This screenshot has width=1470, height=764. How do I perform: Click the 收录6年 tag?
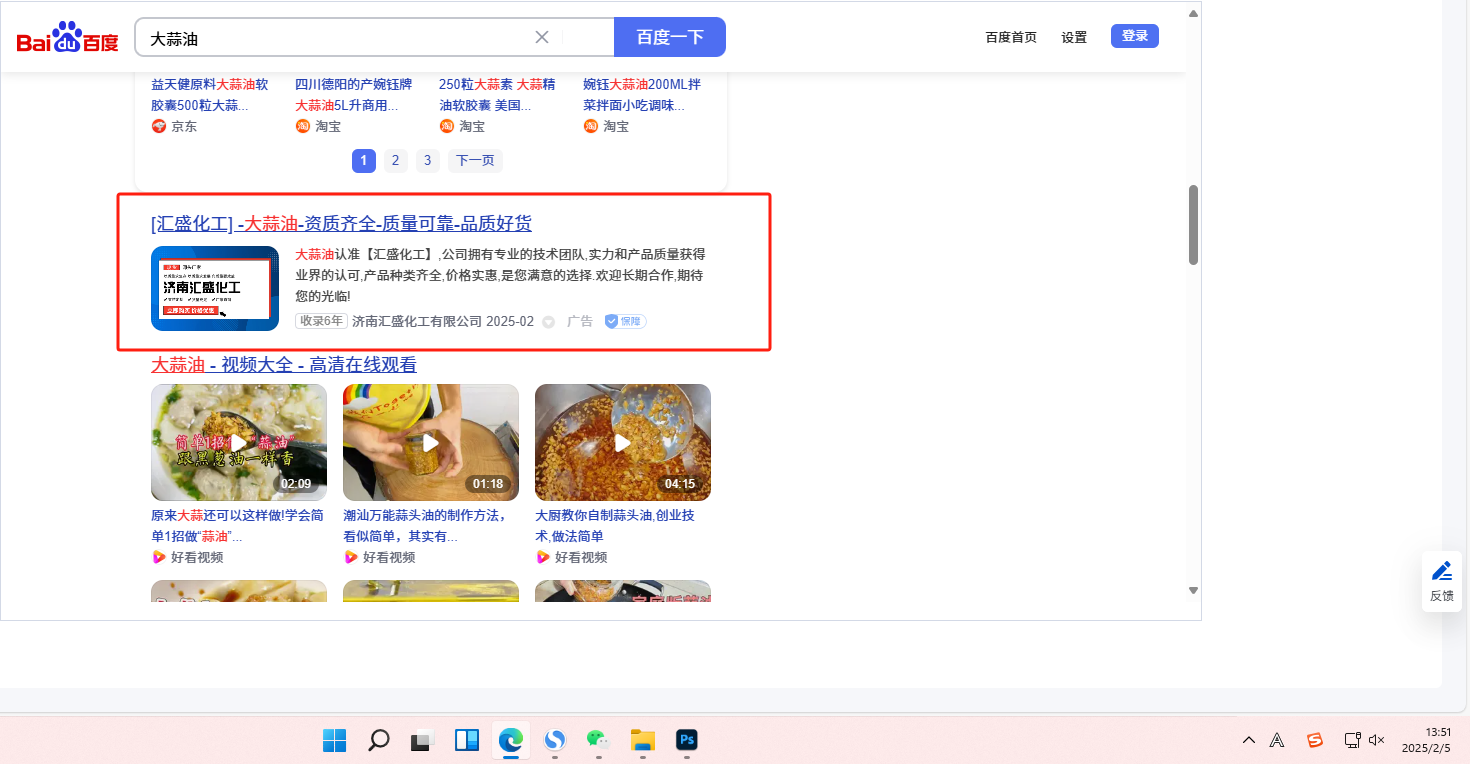321,321
